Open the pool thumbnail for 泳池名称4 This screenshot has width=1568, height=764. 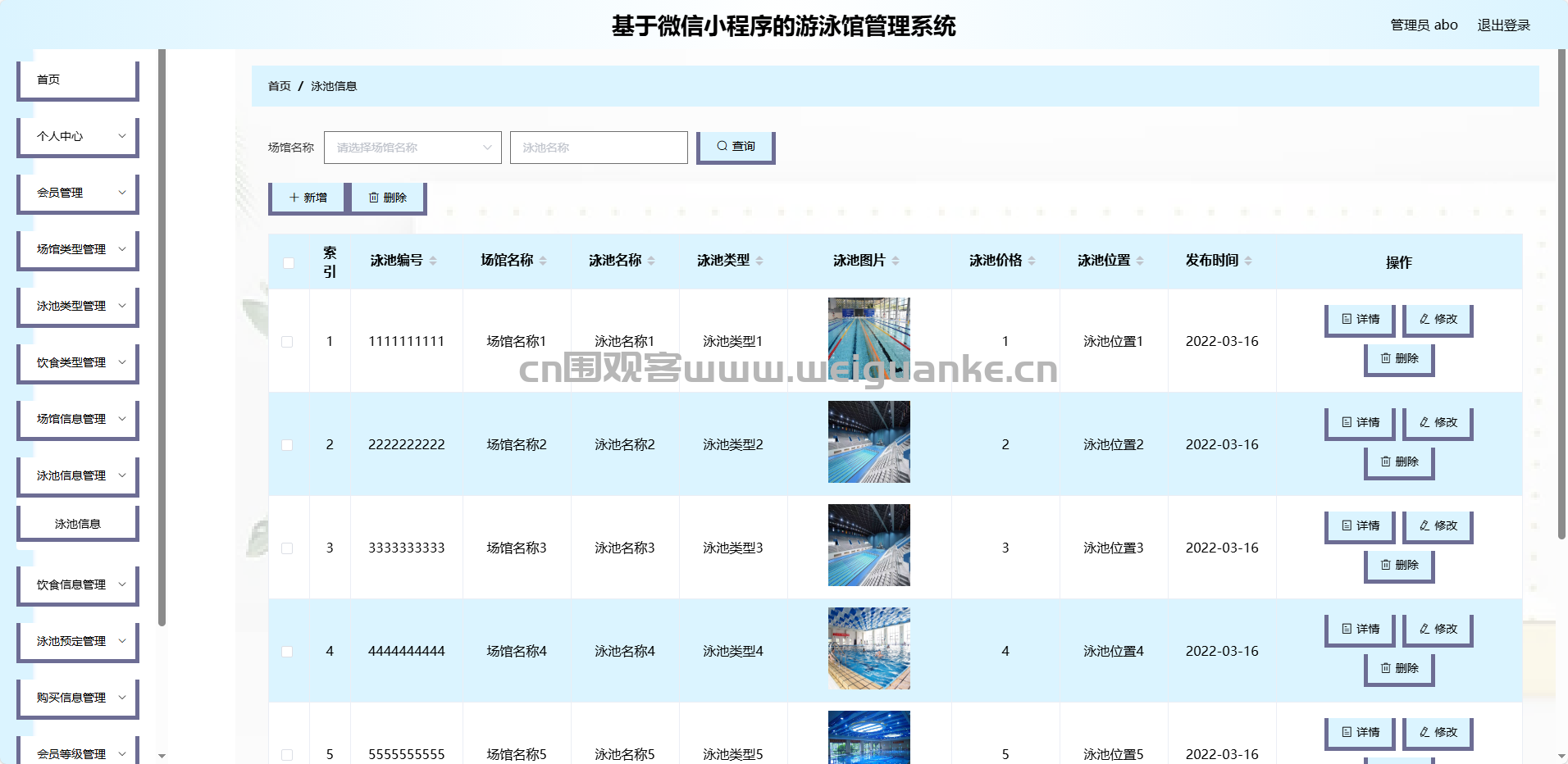click(869, 648)
